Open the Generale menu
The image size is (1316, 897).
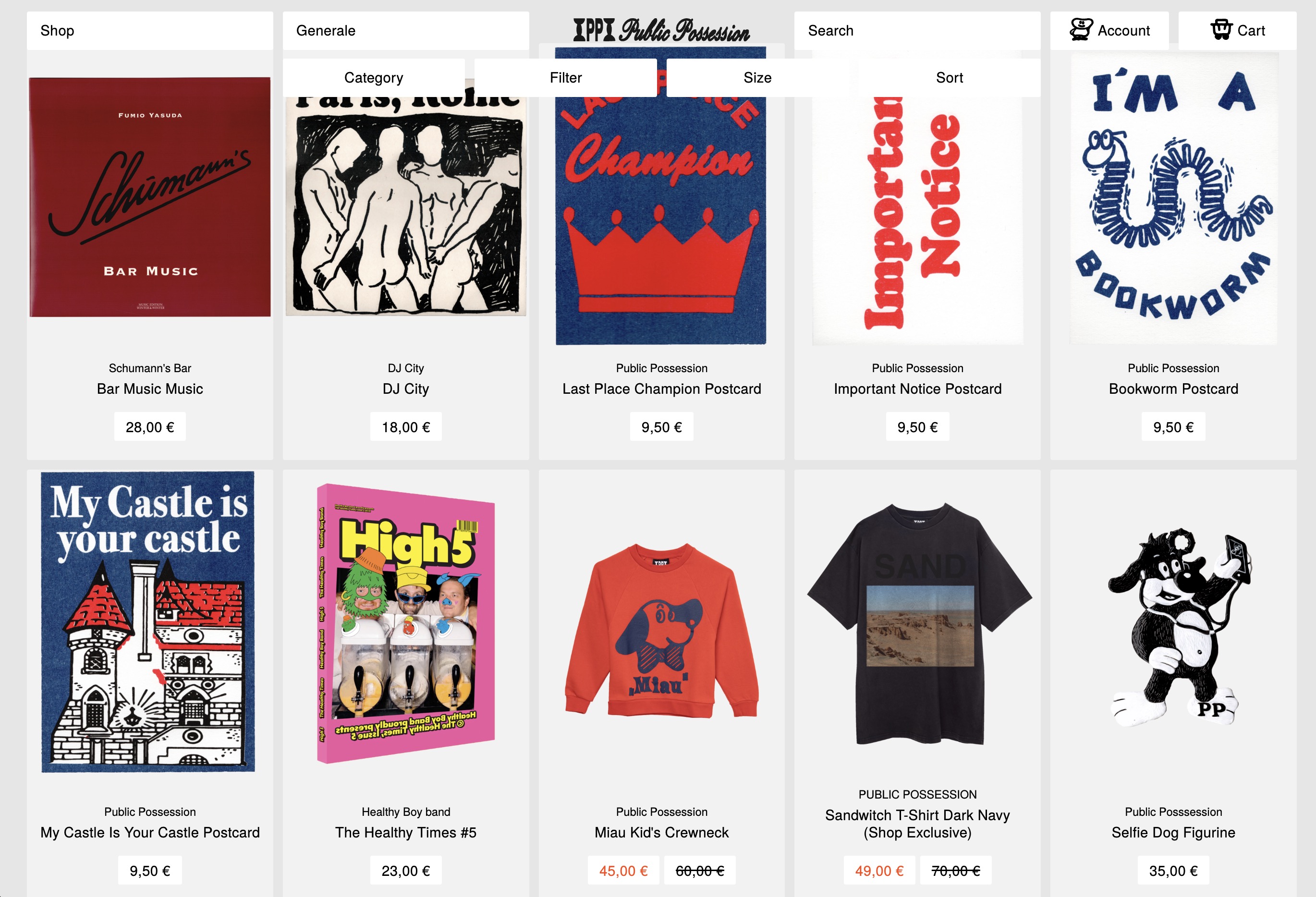(x=406, y=31)
